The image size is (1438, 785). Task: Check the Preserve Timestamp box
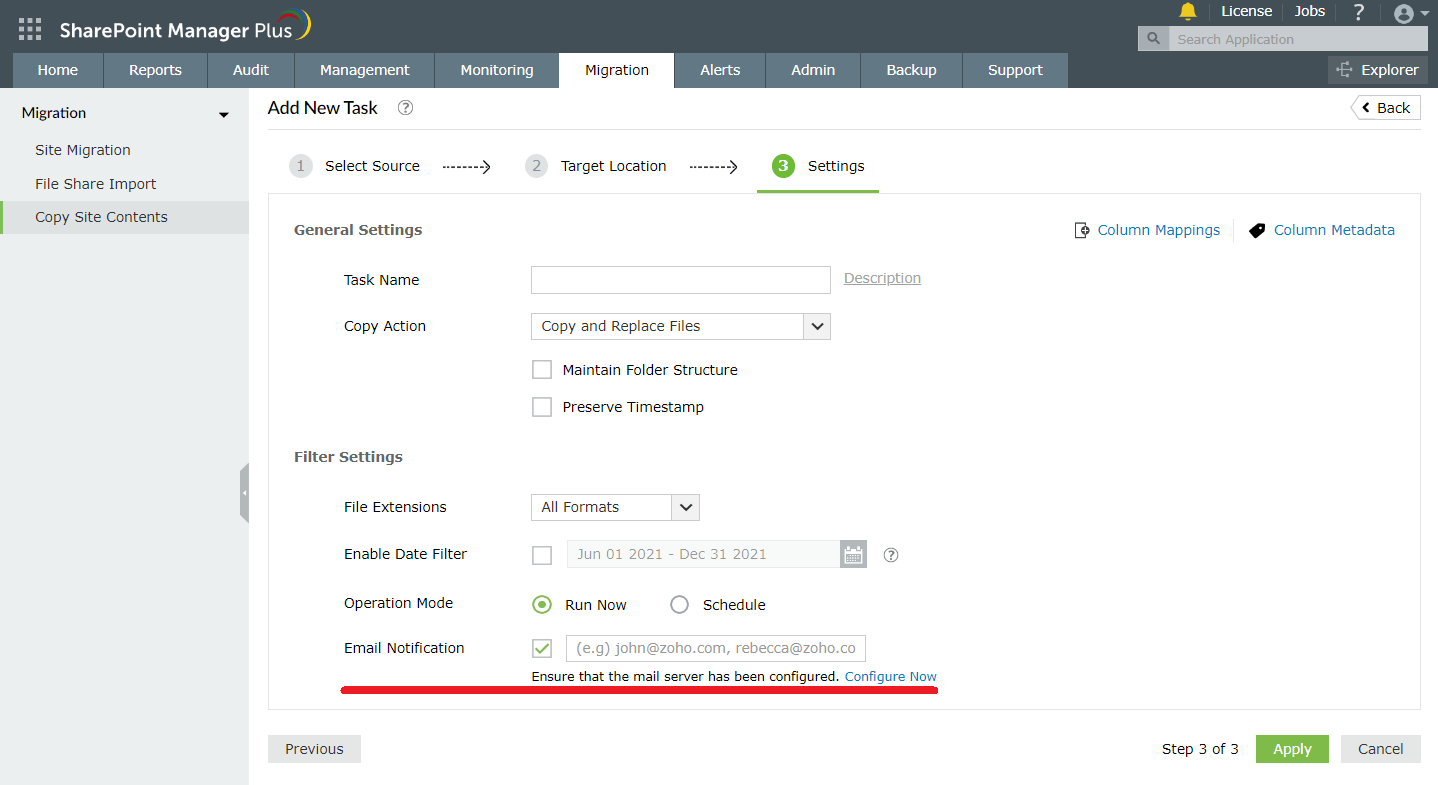[542, 407]
